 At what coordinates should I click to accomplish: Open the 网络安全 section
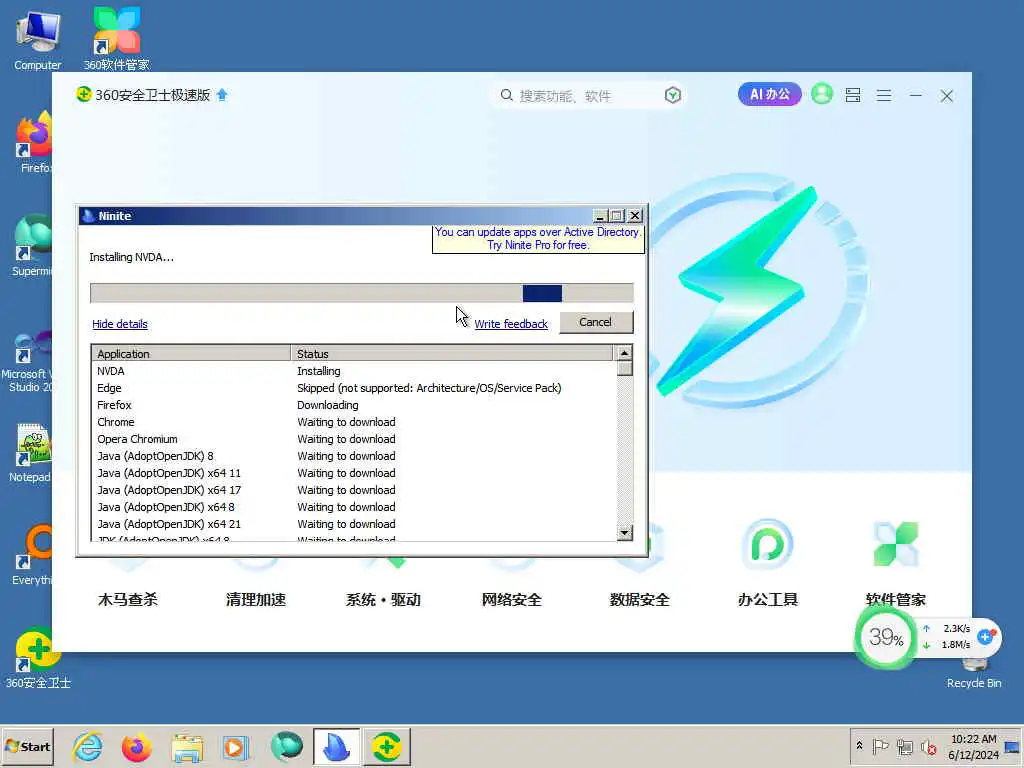[511, 599]
